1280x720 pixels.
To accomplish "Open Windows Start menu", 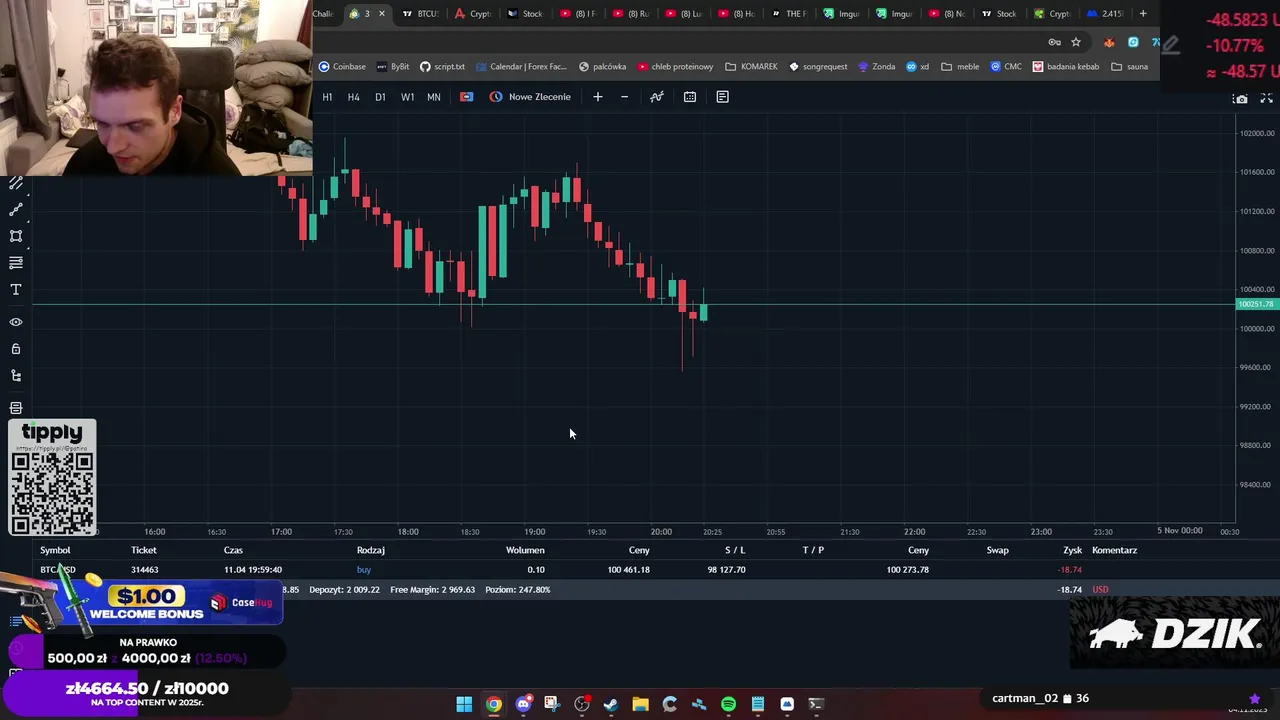I will pos(464,704).
